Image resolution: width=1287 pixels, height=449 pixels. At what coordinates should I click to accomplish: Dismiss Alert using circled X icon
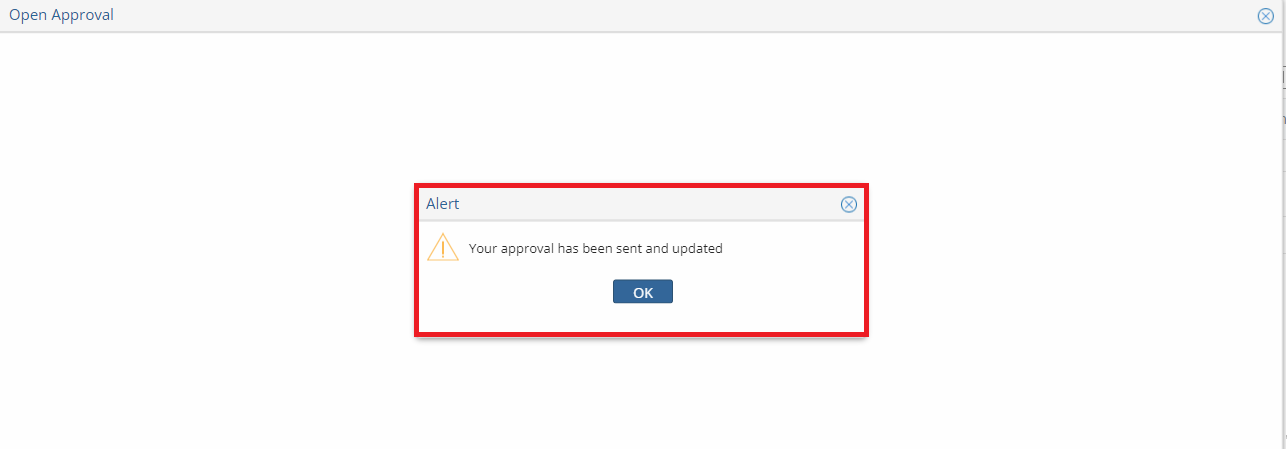tap(848, 204)
